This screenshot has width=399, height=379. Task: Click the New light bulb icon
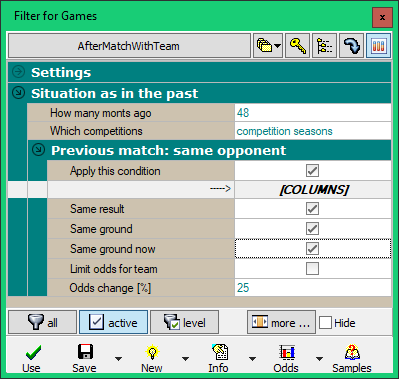[152, 352]
